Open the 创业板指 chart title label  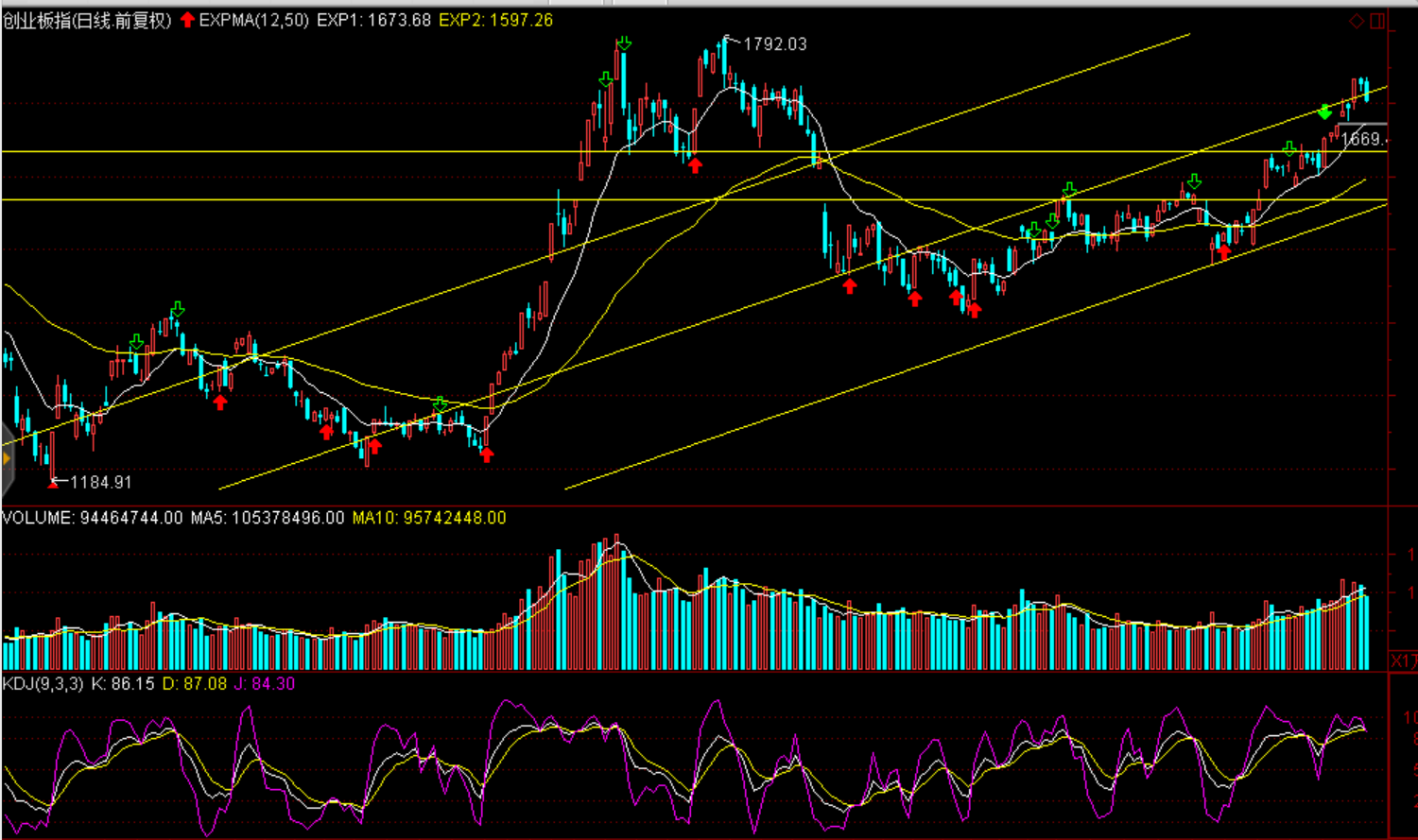(x=87, y=20)
